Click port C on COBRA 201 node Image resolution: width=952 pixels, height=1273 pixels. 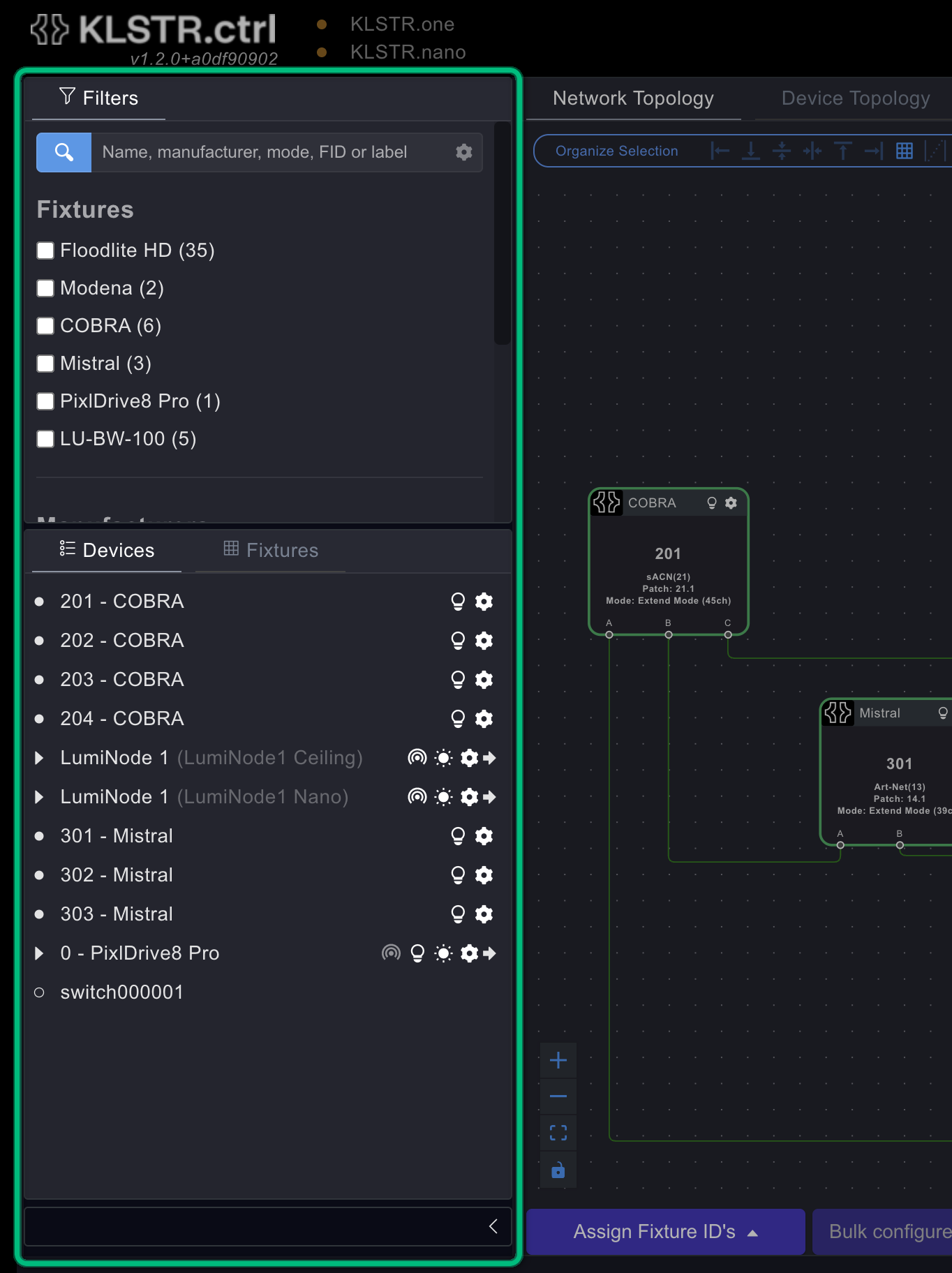click(x=728, y=634)
